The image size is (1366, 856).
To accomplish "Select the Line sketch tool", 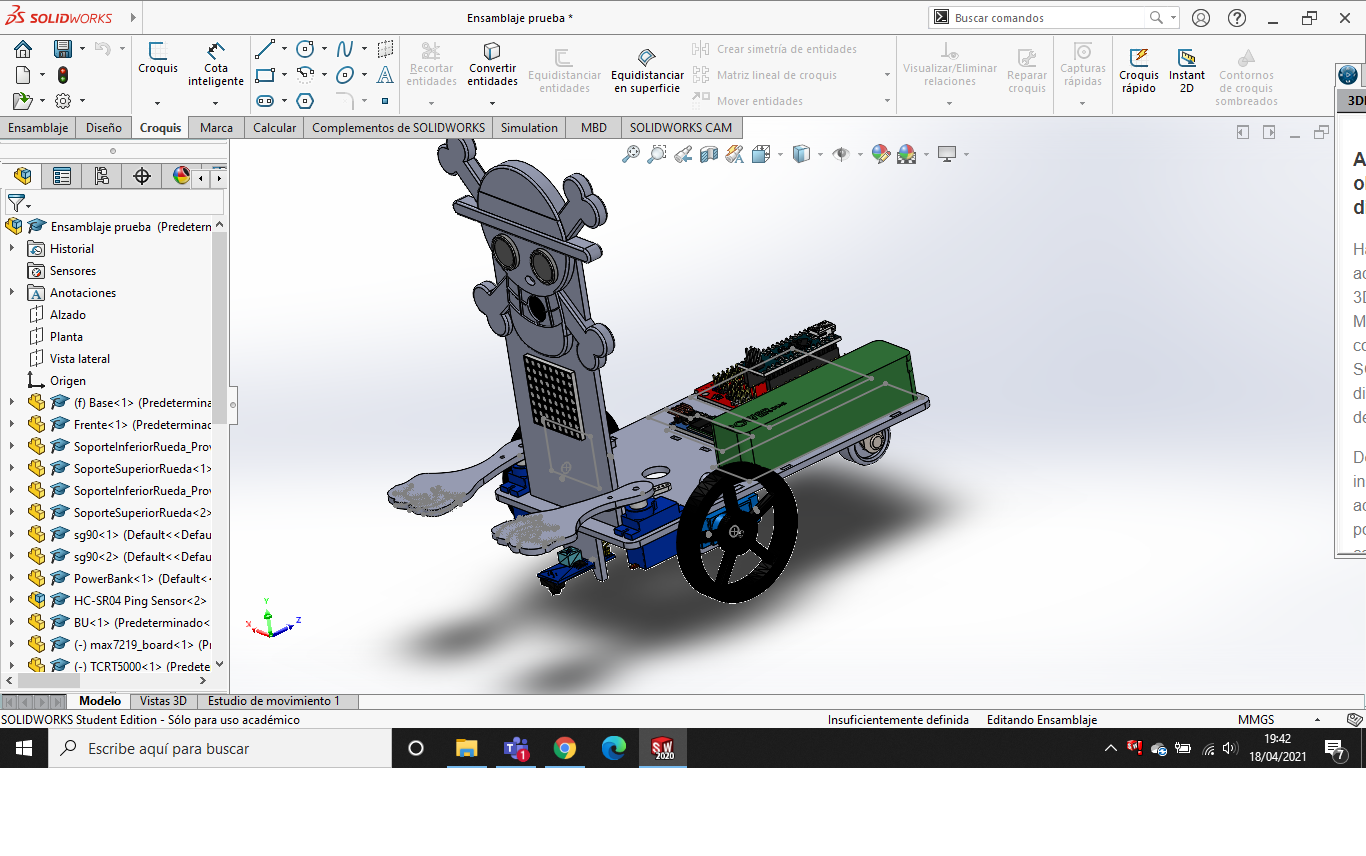I will pos(265,49).
